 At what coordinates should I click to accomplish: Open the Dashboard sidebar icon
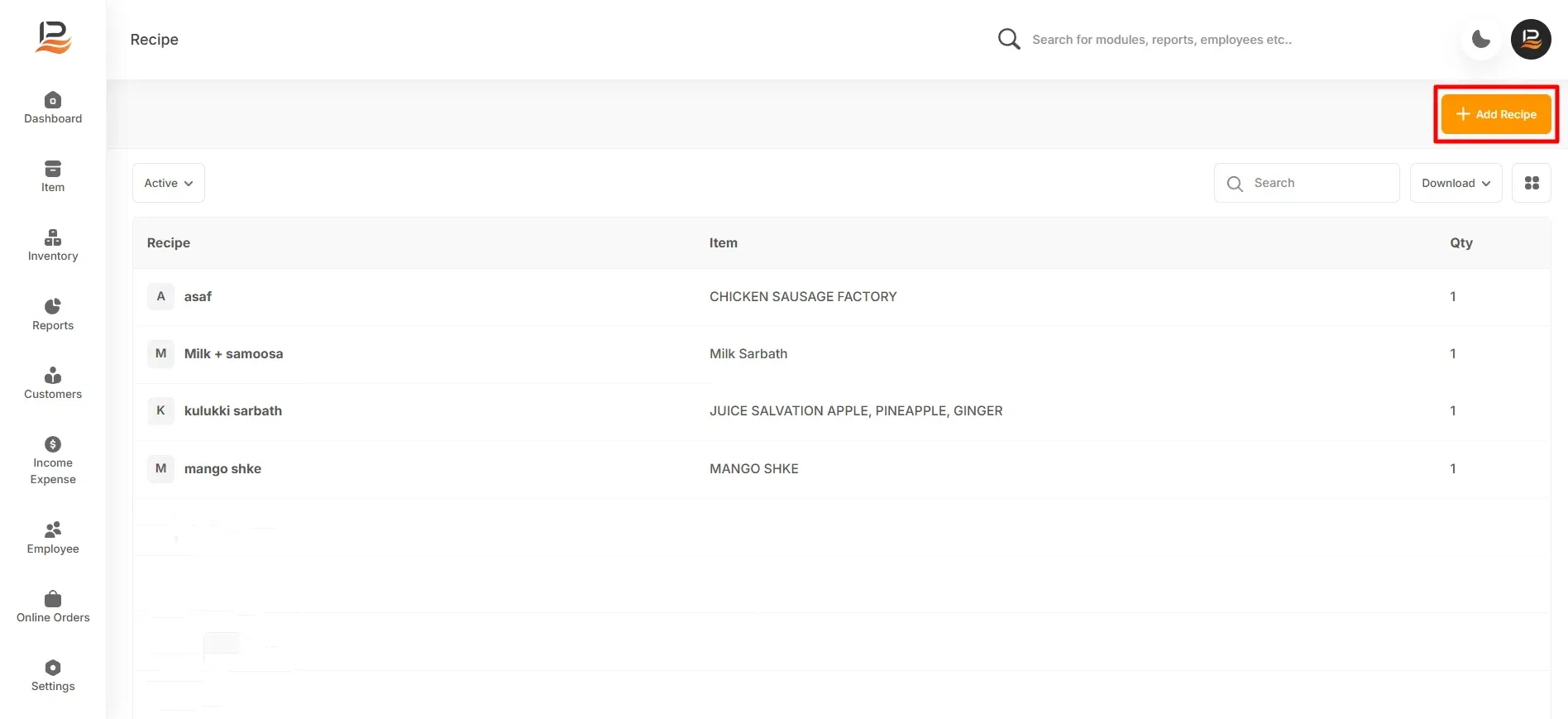pos(53,100)
